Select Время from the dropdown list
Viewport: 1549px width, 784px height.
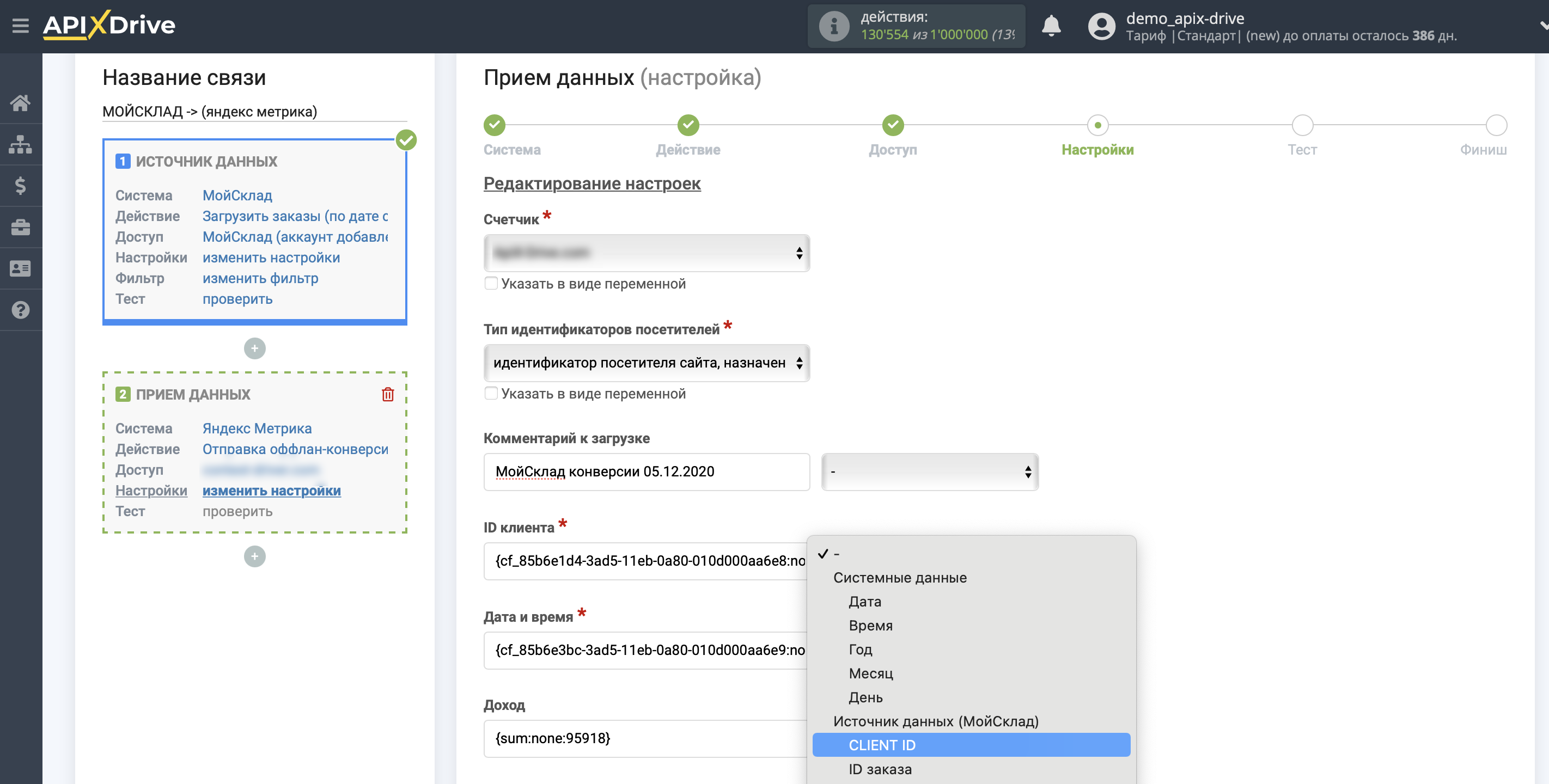[x=971, y=625]
